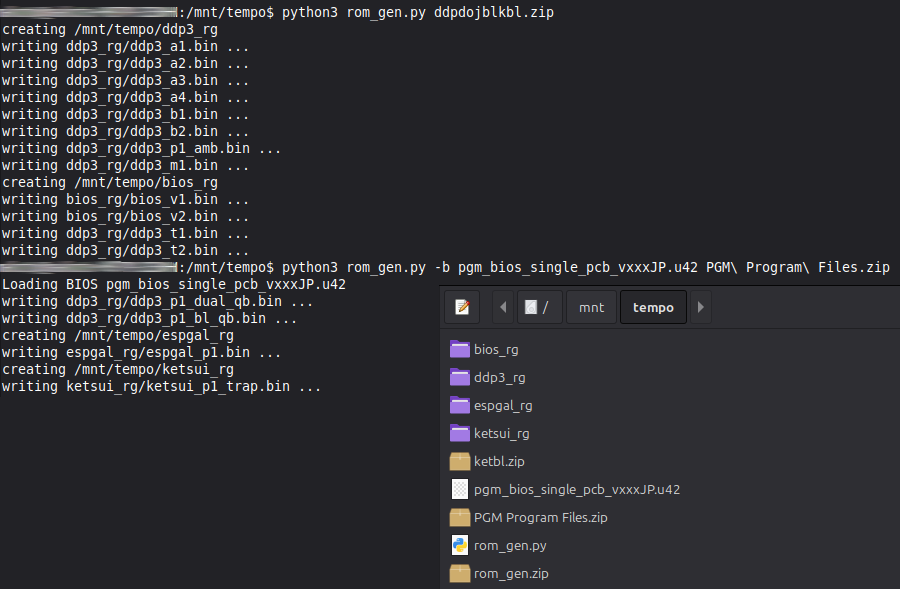Click the bios_rg folder name label
The width and height of the screenshot is (900, 589).
[496, 349]
